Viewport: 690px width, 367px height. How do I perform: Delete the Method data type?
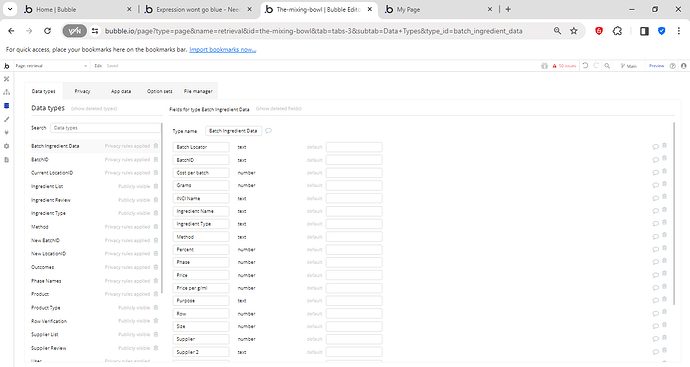tap(156, 227)
